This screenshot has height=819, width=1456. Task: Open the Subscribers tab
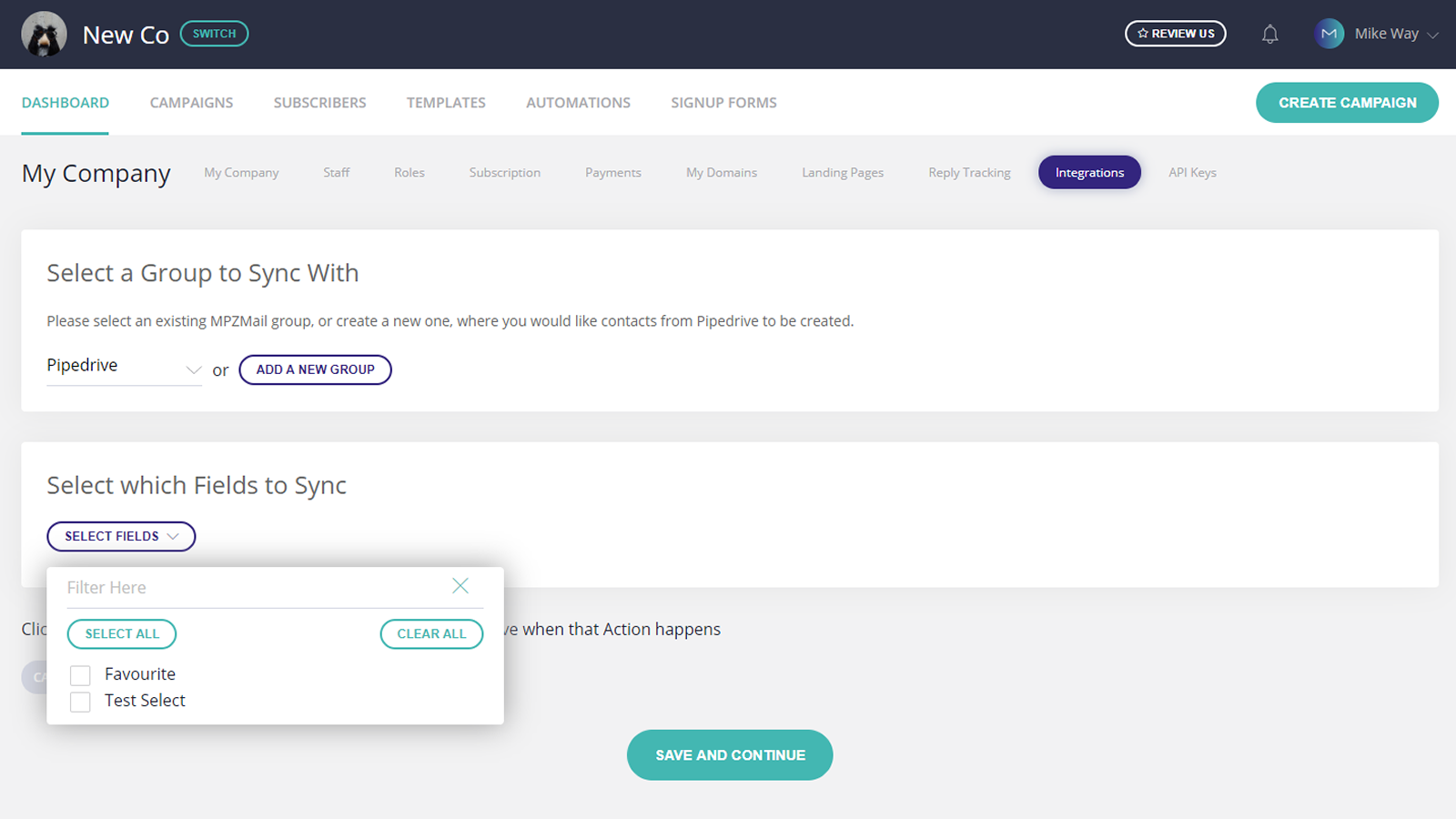[320, 103]
